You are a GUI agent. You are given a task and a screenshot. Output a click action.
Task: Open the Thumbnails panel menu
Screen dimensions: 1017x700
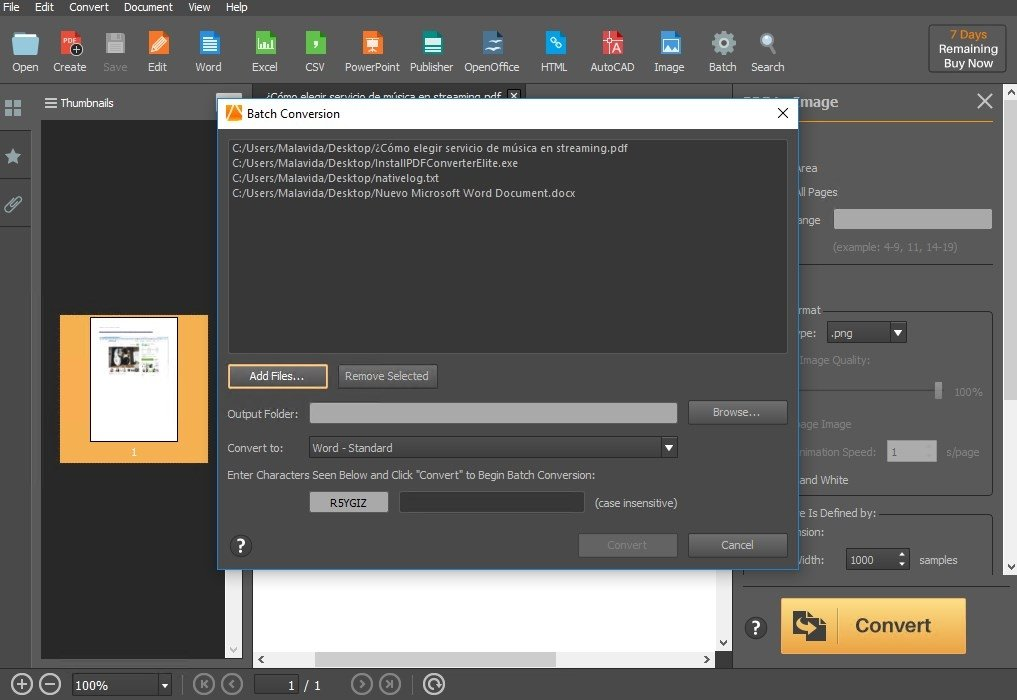[51, 103]
